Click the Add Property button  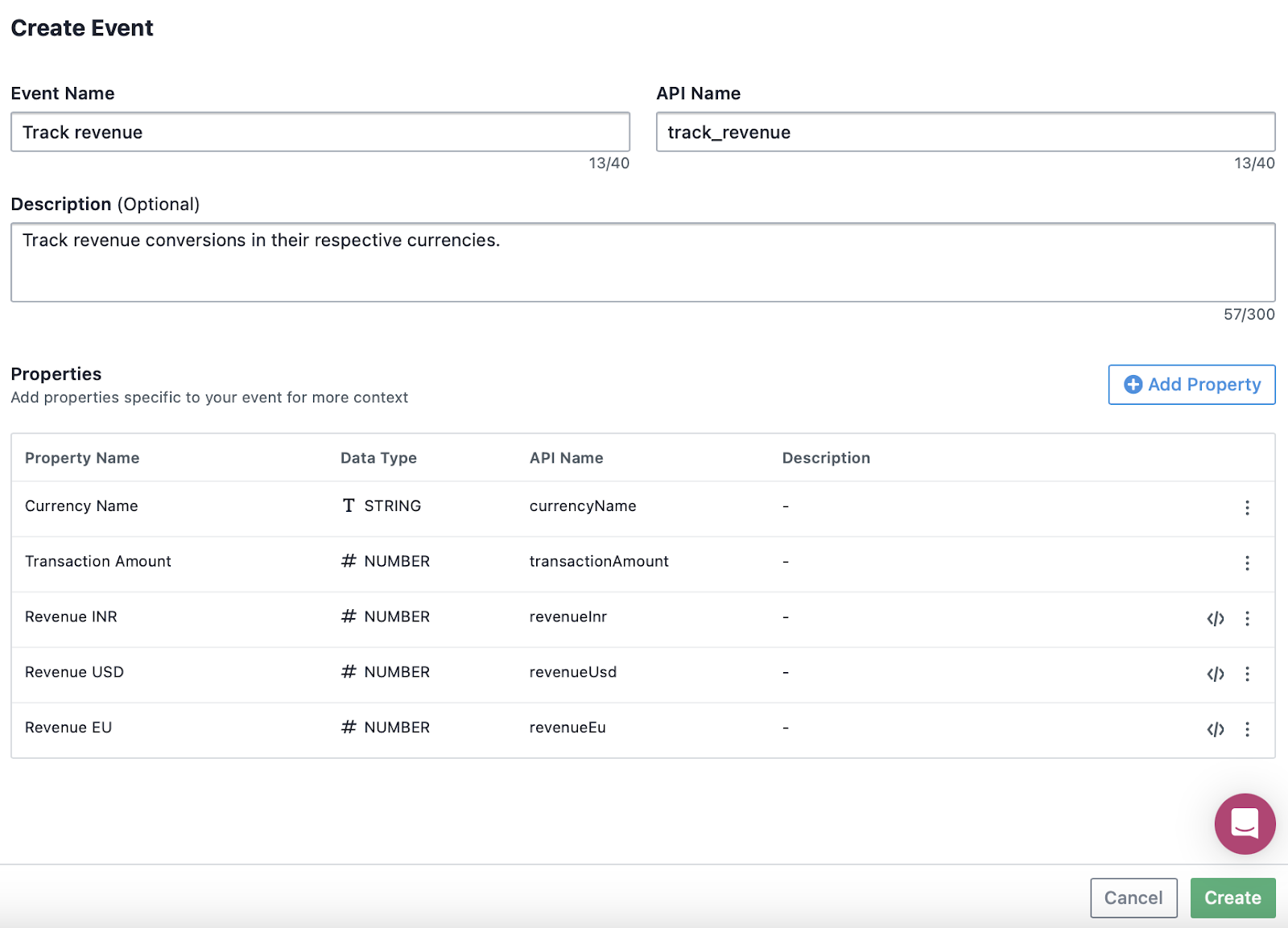click(x=1191, y=385)
